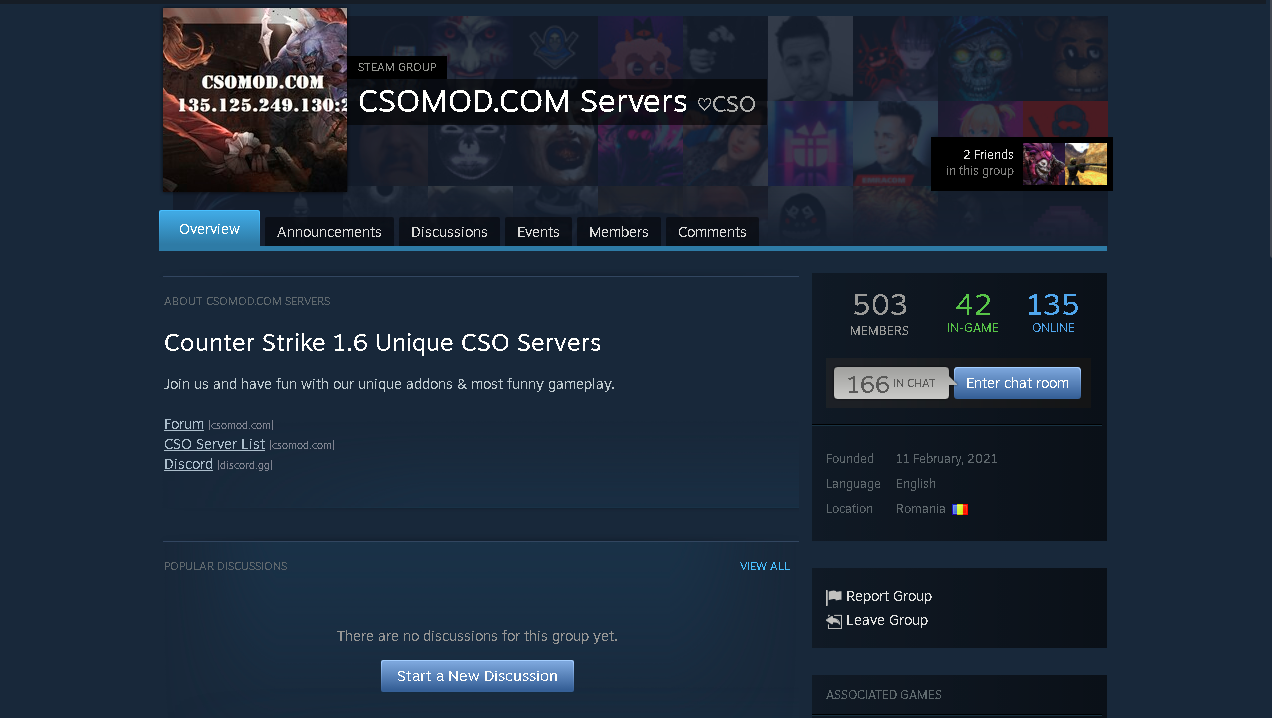Screen dimensions: 1272x718
Task: Click the CSOMOD.COM Servers group title
Action: [x=523, y=101]
